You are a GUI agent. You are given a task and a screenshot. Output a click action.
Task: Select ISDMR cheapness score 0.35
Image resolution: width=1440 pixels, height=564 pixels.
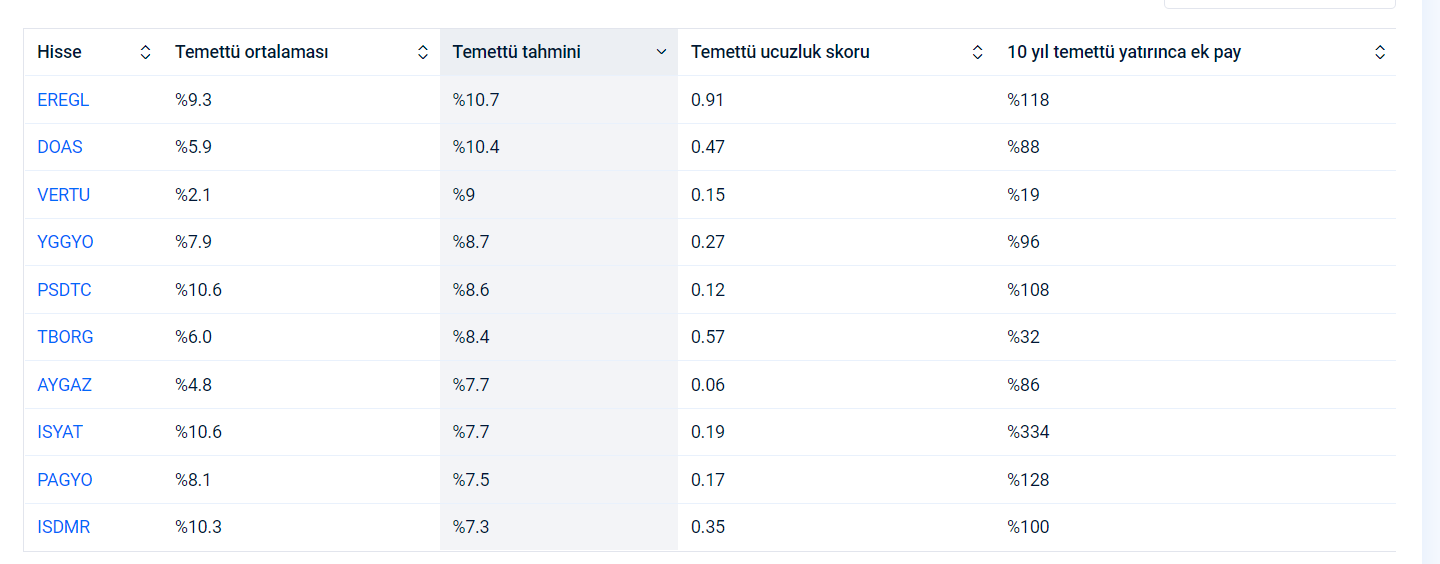(x=708, y=527)
